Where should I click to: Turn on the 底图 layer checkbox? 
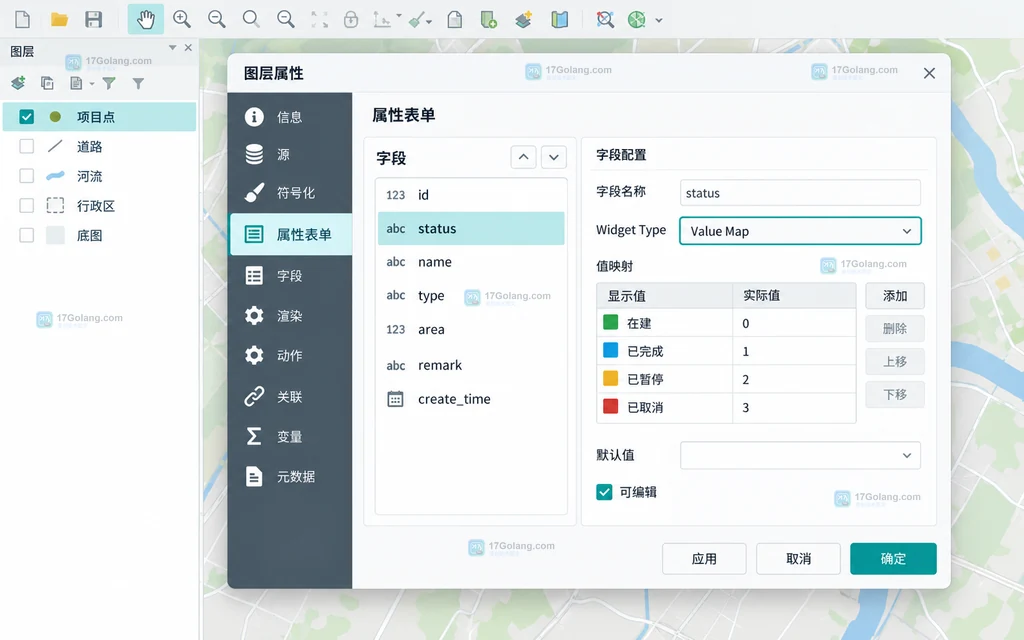26,235
